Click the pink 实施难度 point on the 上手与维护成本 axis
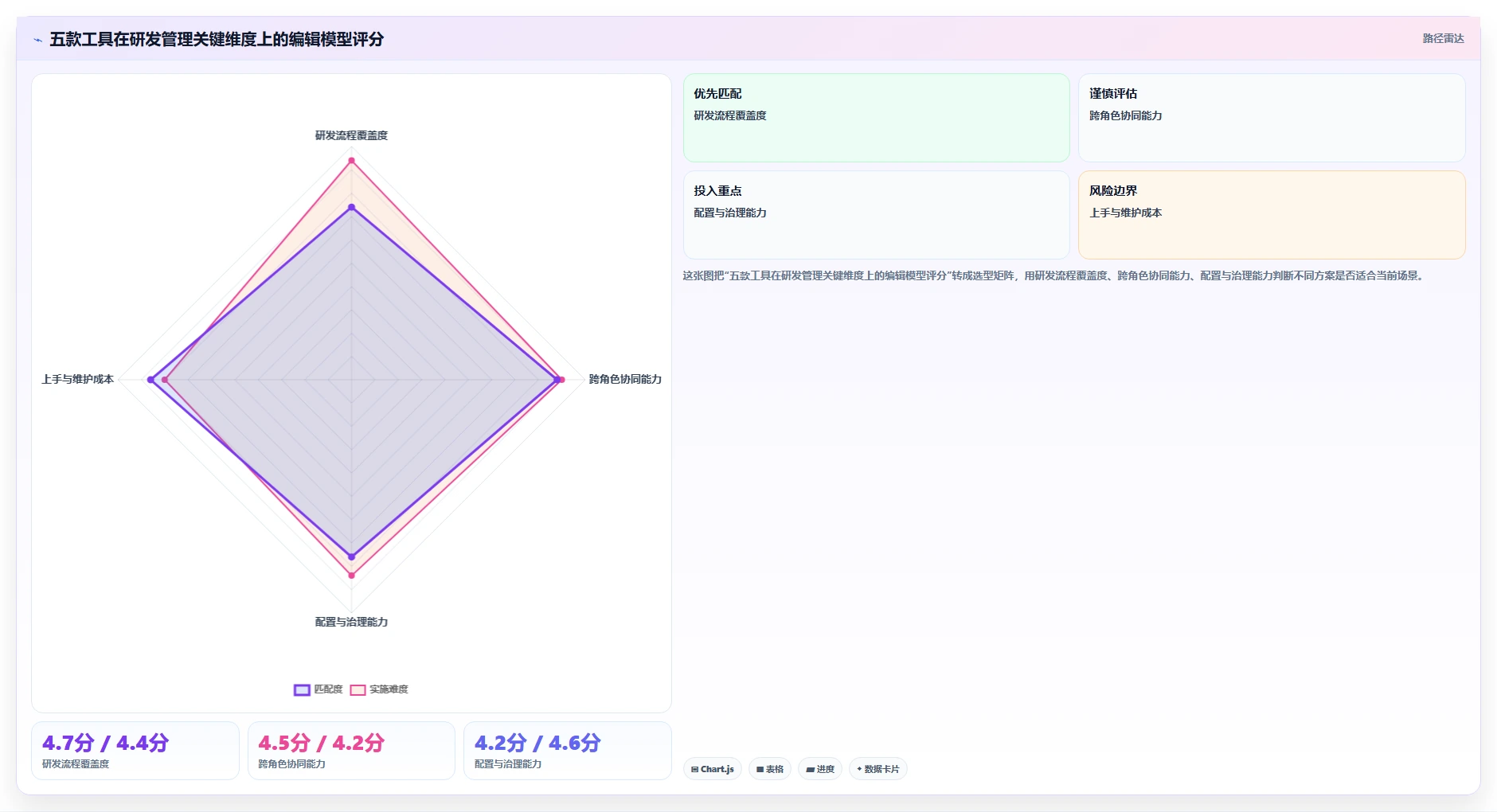The width and height of the screenshot is (1497, 812). click(165, 380)
